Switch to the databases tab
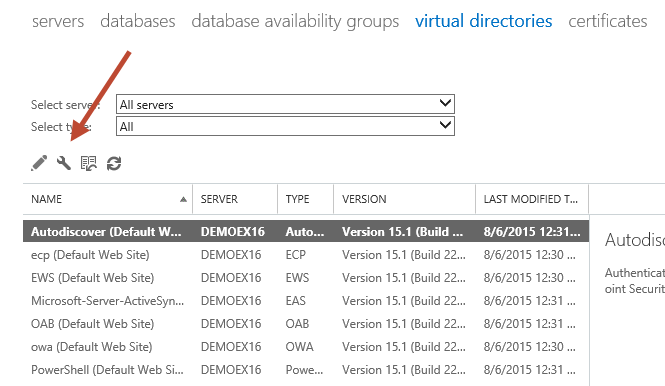The image size is (665, 386). (x=138, y=21)
